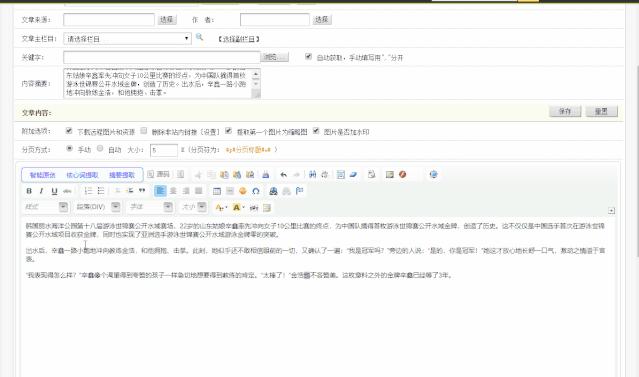This screenshot has height=377, width=639.
Task: Toggle bold formatting (B)
Action: pyautogui.click(x=29, y=191)
